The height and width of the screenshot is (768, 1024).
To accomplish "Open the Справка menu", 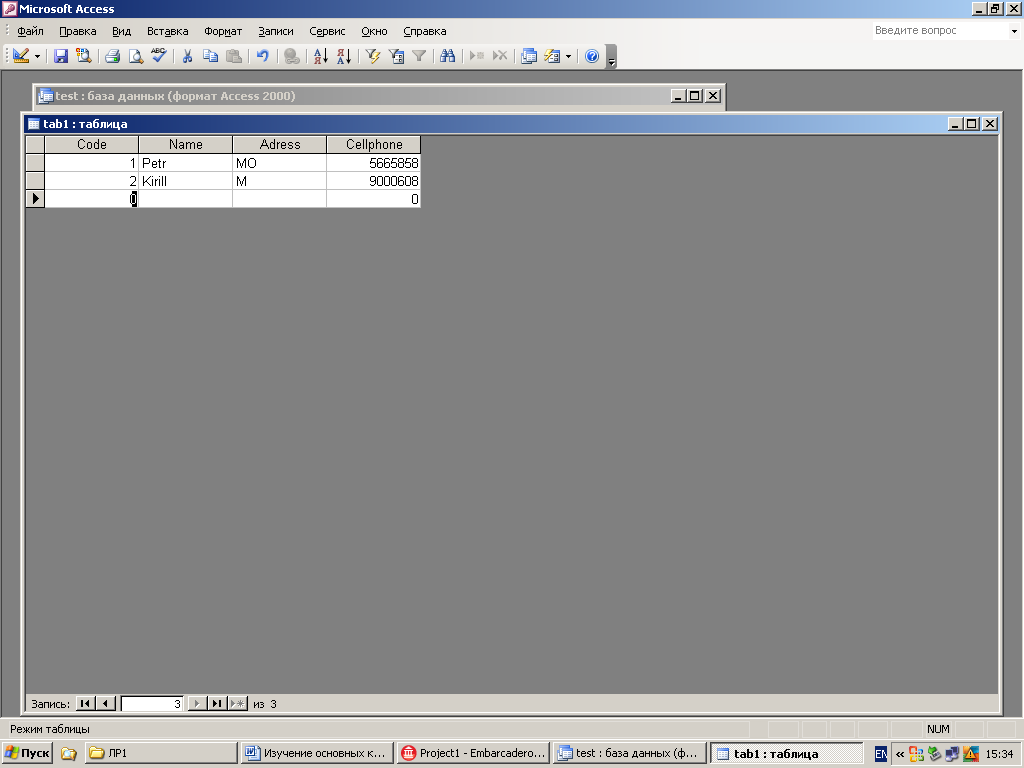I will [424, 31].
